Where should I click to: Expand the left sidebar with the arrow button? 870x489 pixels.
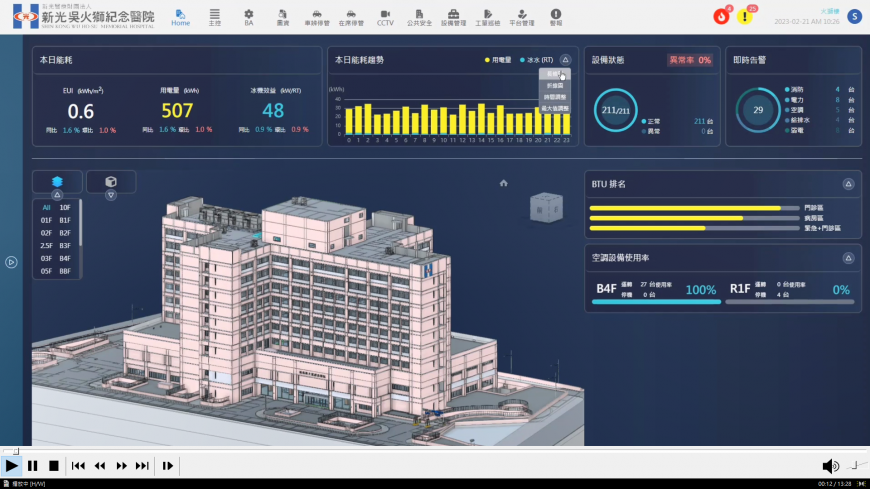point(11,262)
